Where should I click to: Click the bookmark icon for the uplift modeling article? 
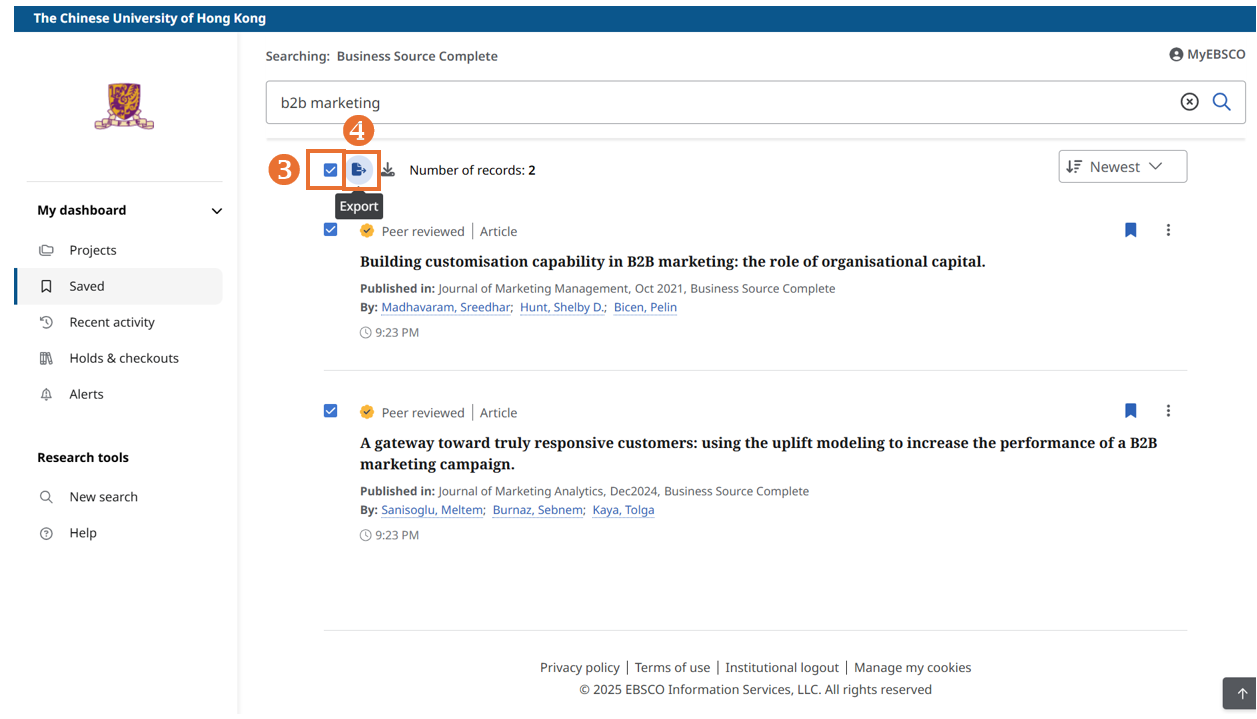(x=1131, y=411)
